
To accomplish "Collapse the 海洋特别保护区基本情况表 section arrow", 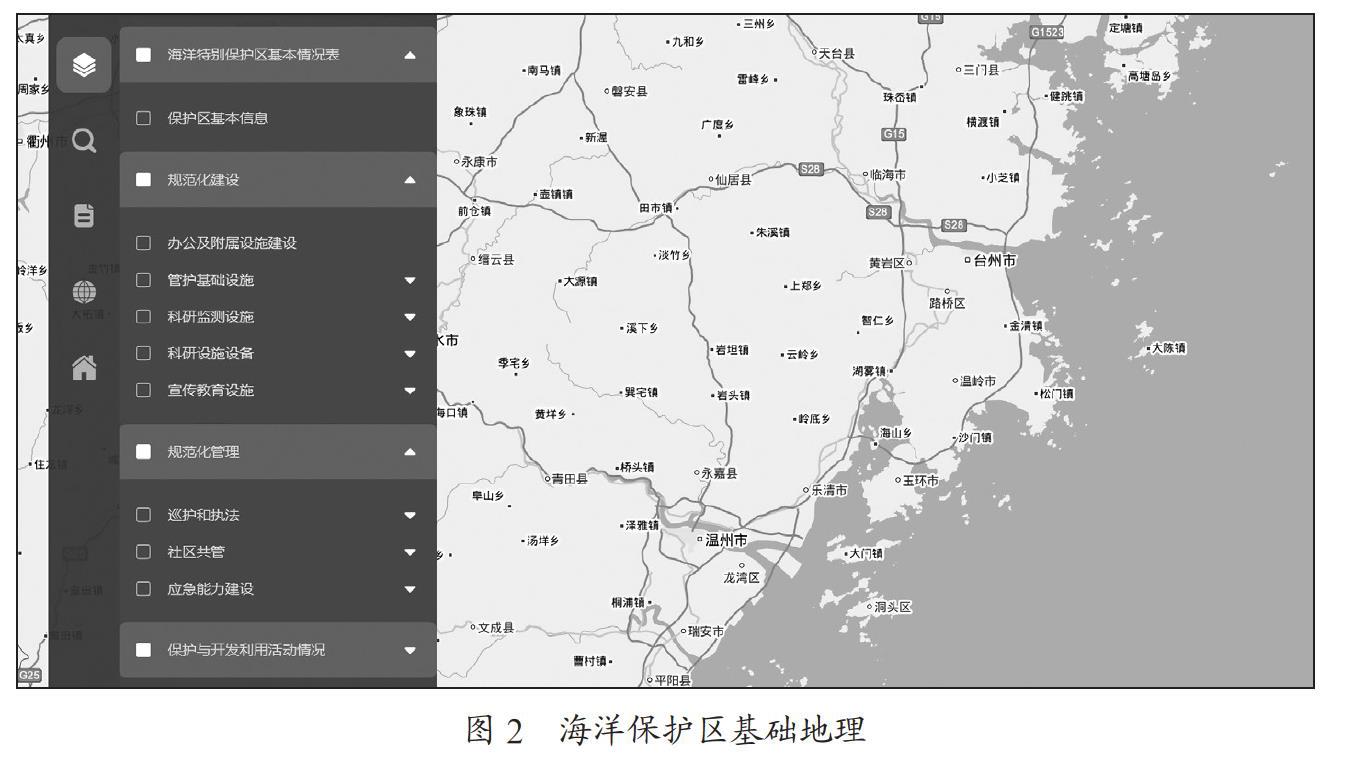I will click(410, 54).
